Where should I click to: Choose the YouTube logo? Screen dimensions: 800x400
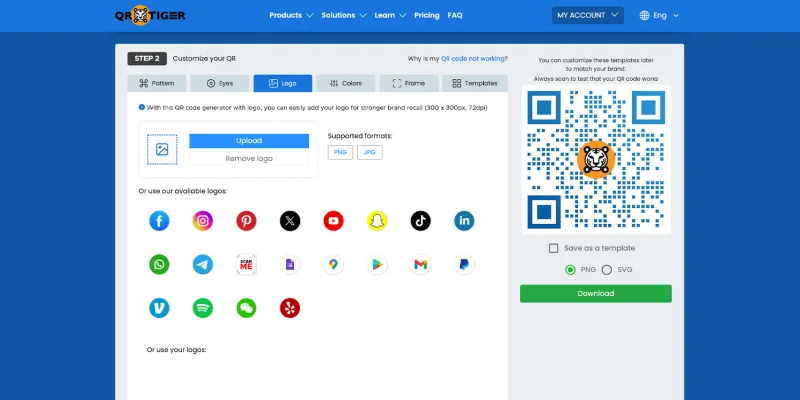[334, 221]
